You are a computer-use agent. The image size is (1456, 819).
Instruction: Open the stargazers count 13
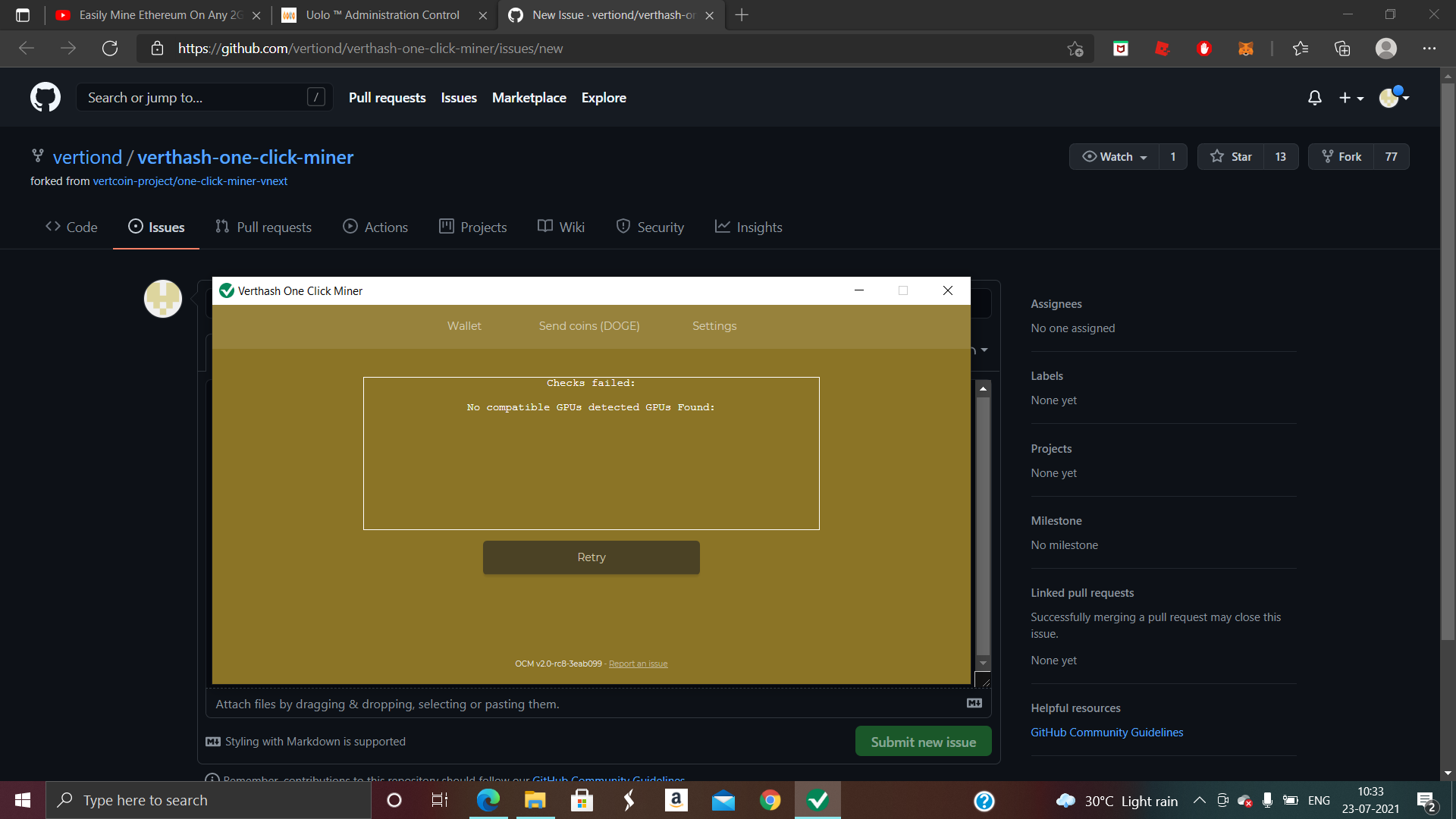1280,156
